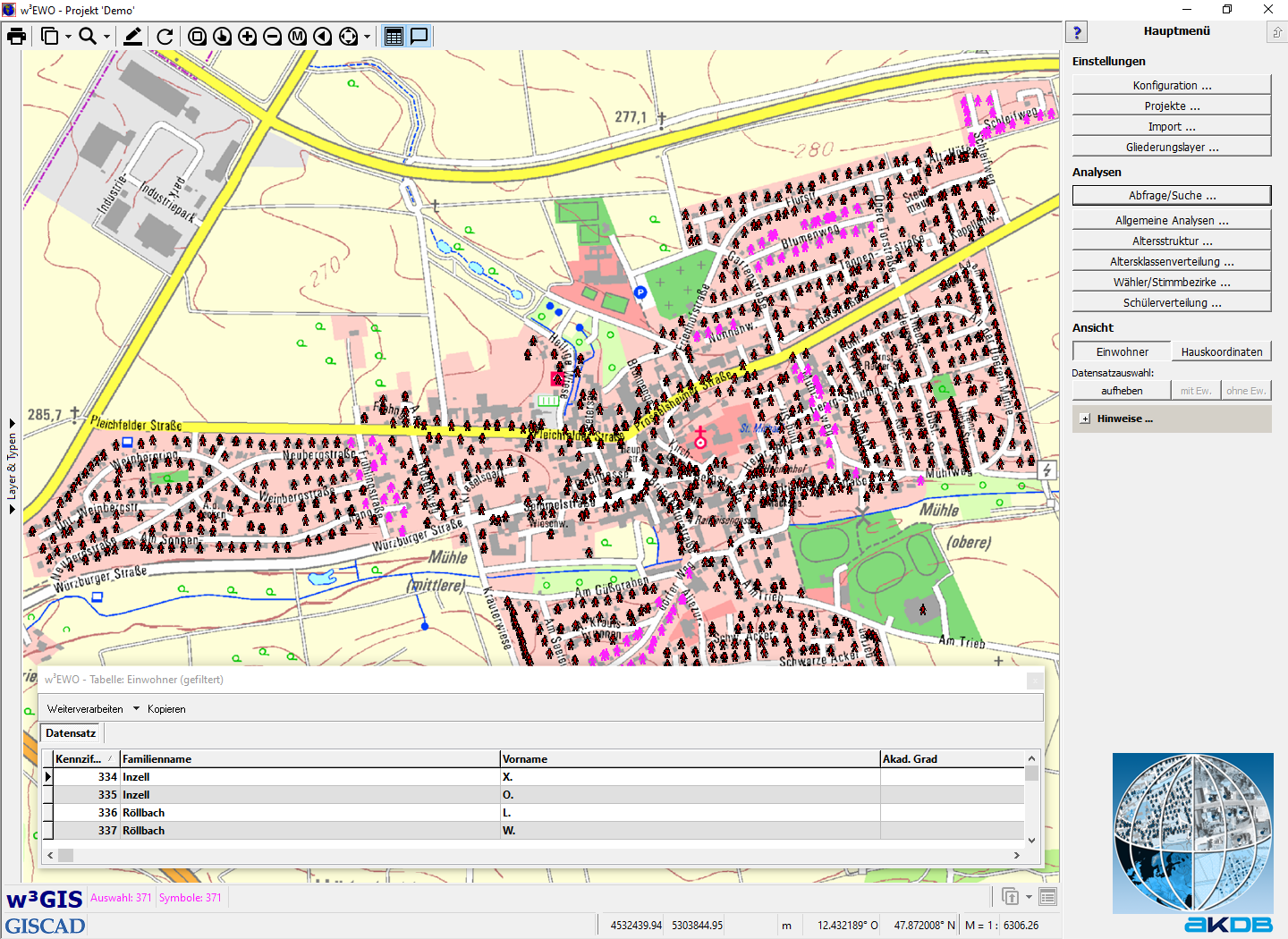This screenshot has height=939, width=1288.
Task: Go to previous map view
Action: click(x=323, y=36)
